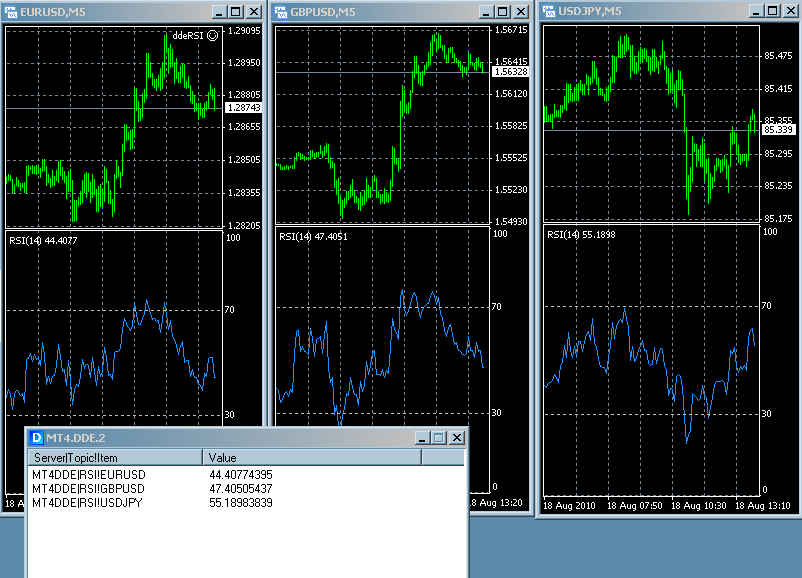Click the MT4.DDE.2 window icon
Image resolution: width=802 pixels, height=578 pixels.
[x=36, y=437]
